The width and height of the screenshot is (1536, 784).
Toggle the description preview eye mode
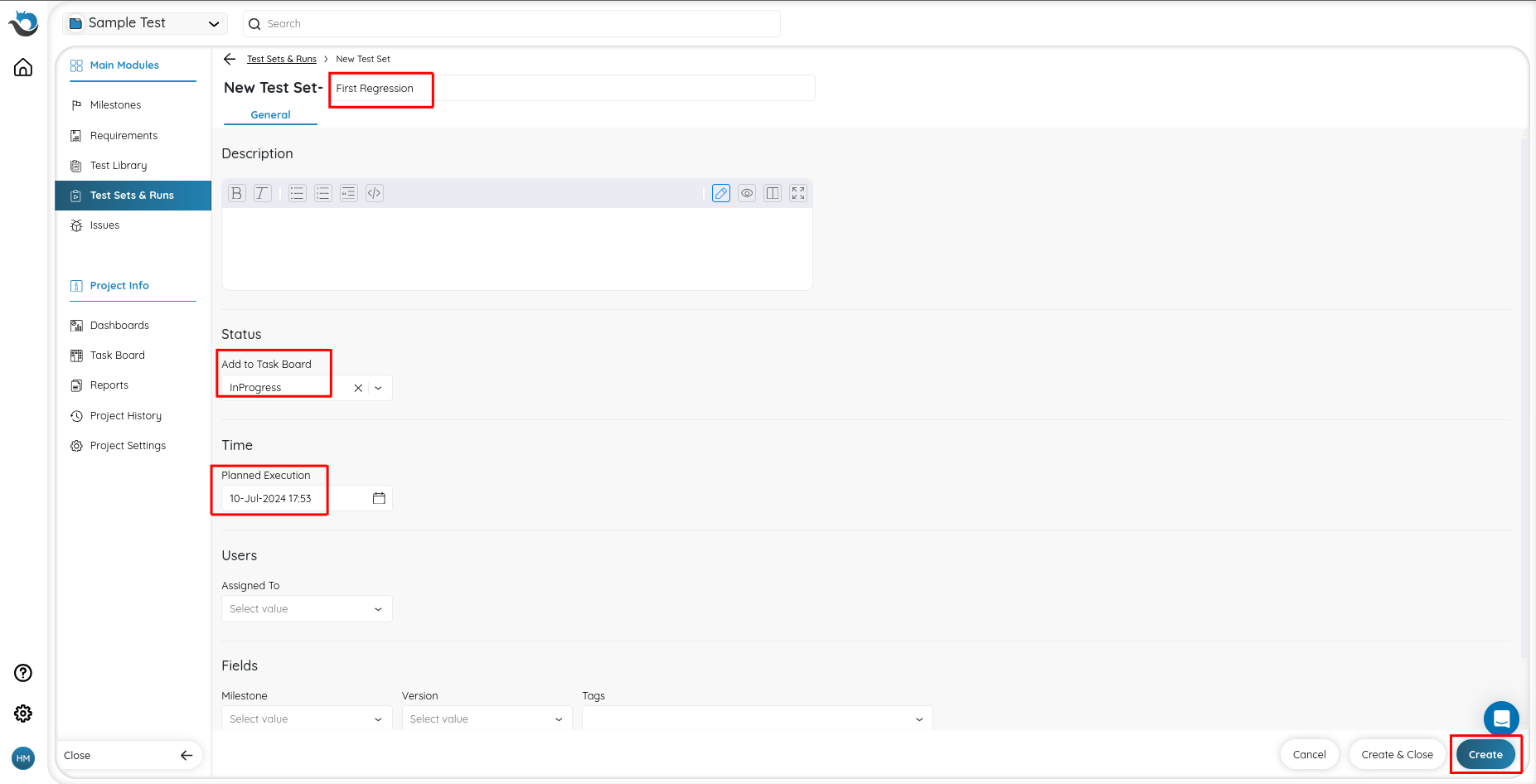click(x=747, y=193)
